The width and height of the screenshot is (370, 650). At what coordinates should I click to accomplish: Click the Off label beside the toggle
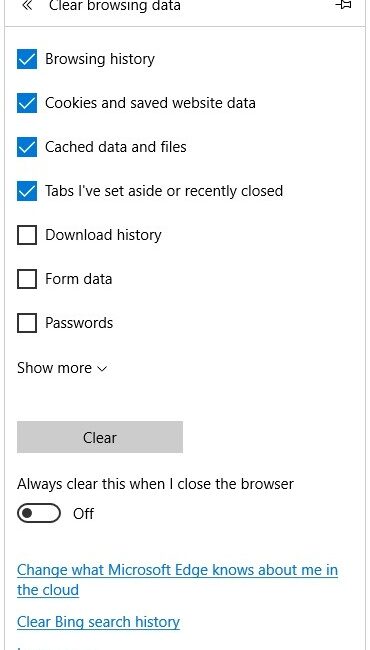(x=84, y=514)
